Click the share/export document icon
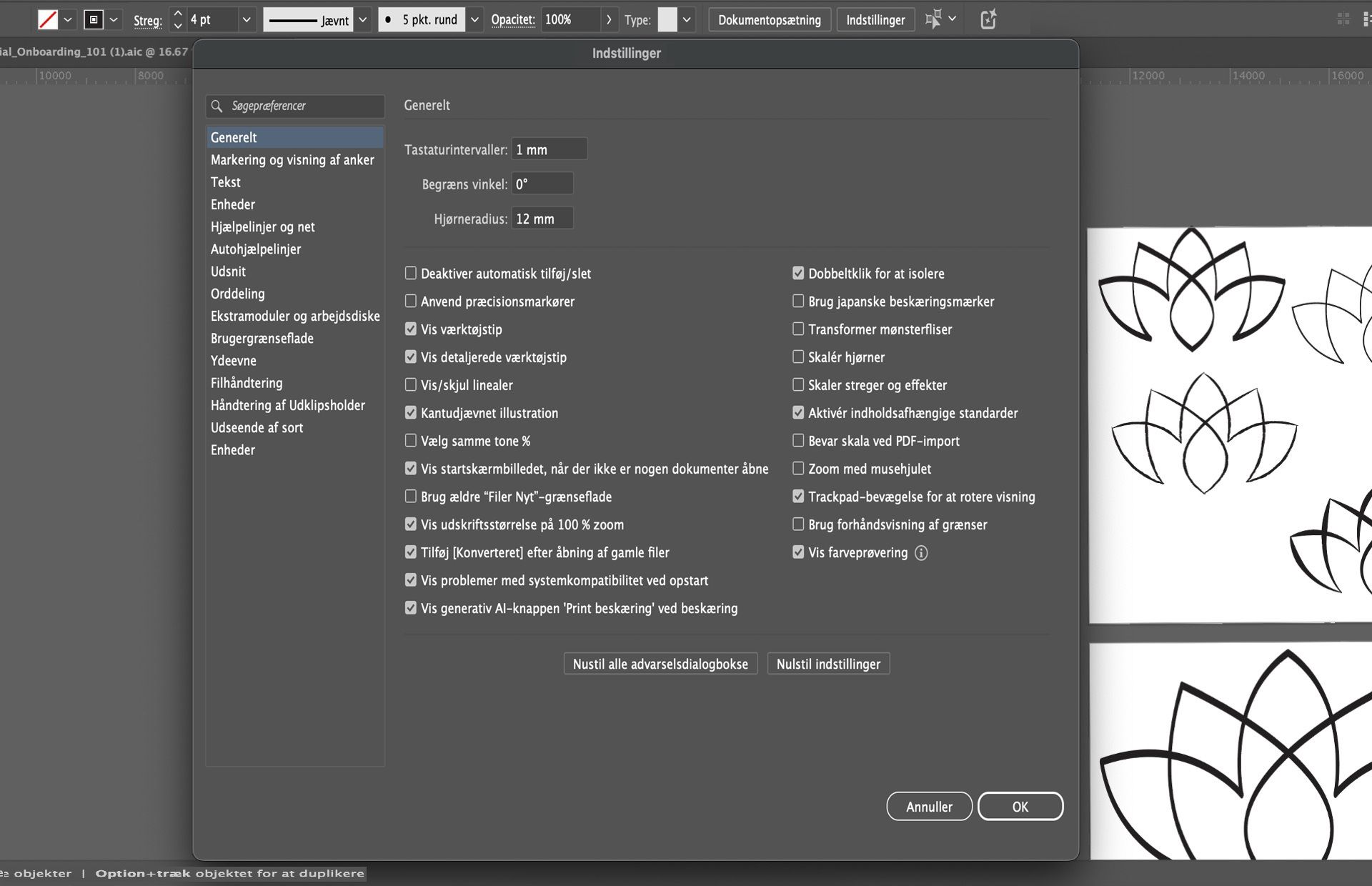 point(988,19)
